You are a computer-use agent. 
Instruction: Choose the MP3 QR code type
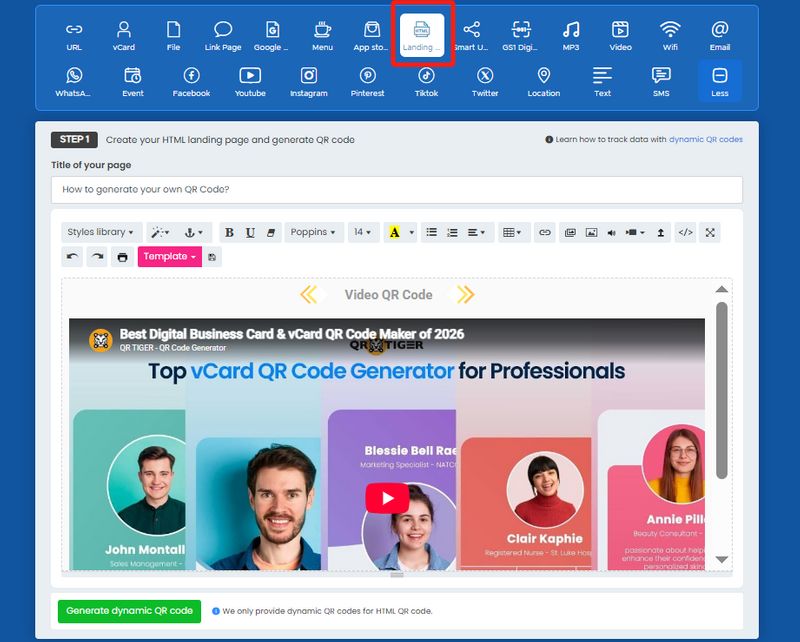coord(571,36)
